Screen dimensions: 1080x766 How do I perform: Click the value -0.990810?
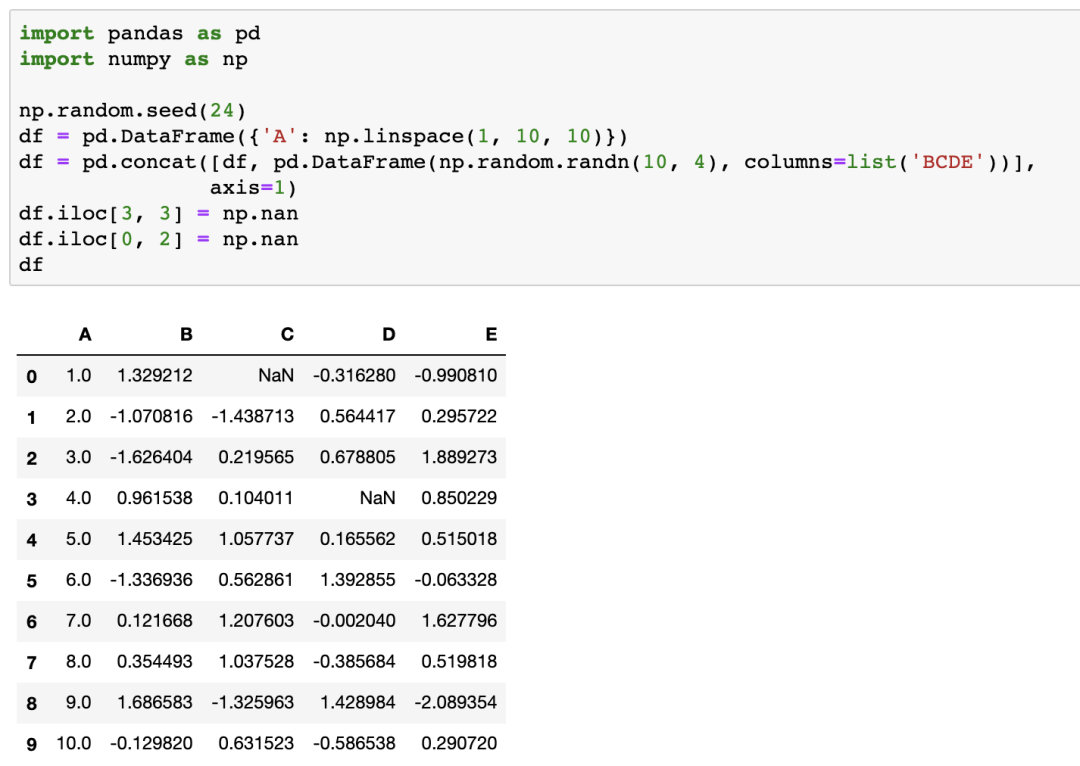pyautogui.click(x=455, y=375)
